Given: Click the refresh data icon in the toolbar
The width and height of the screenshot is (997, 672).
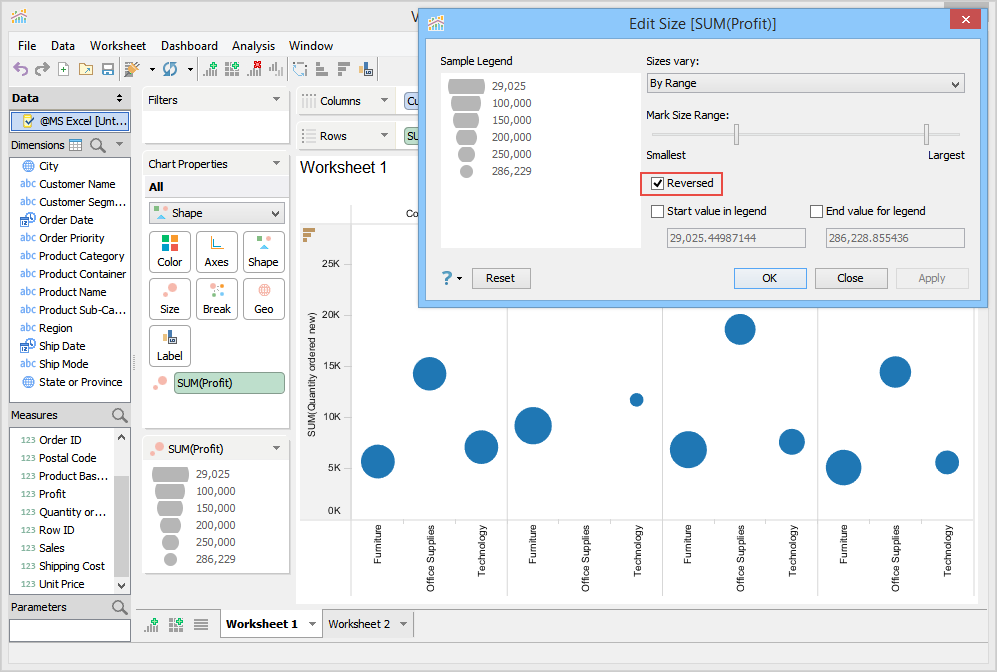Looking at the screenshot, I should 170,69.
